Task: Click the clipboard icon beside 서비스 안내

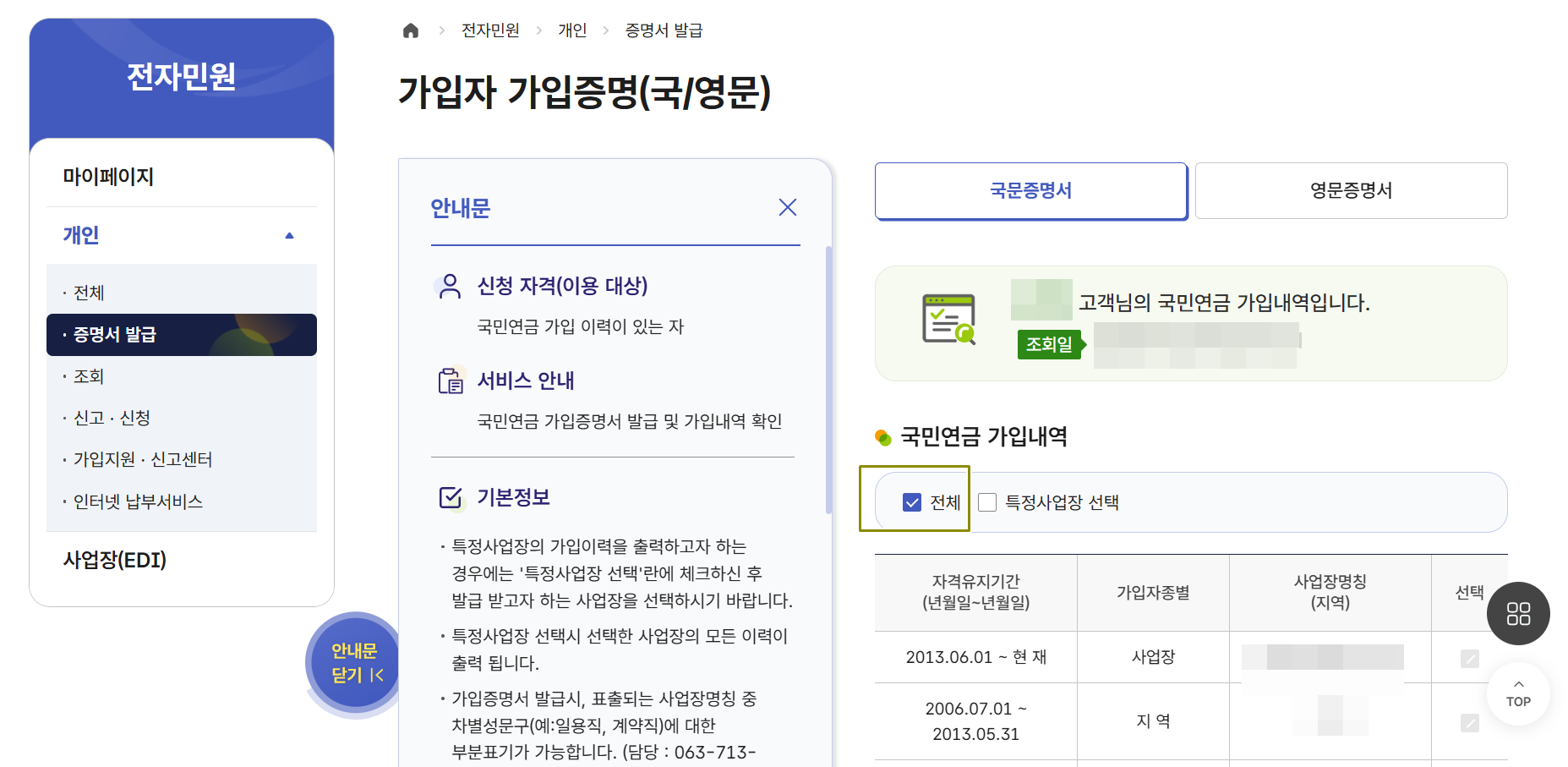Action: tap(448, 381)
